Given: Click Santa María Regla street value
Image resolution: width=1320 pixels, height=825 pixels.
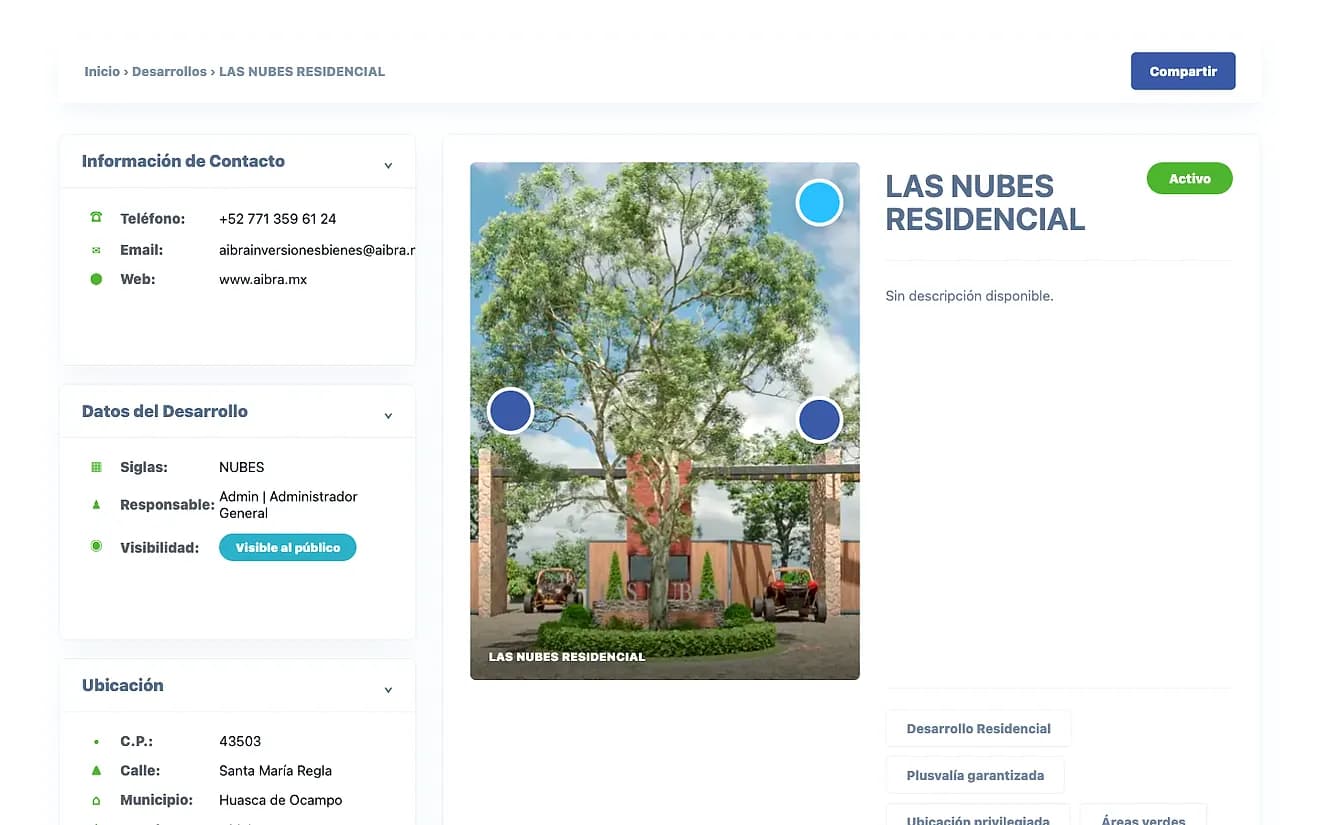Looking at the screenshot, I should [x=275, y=771].
